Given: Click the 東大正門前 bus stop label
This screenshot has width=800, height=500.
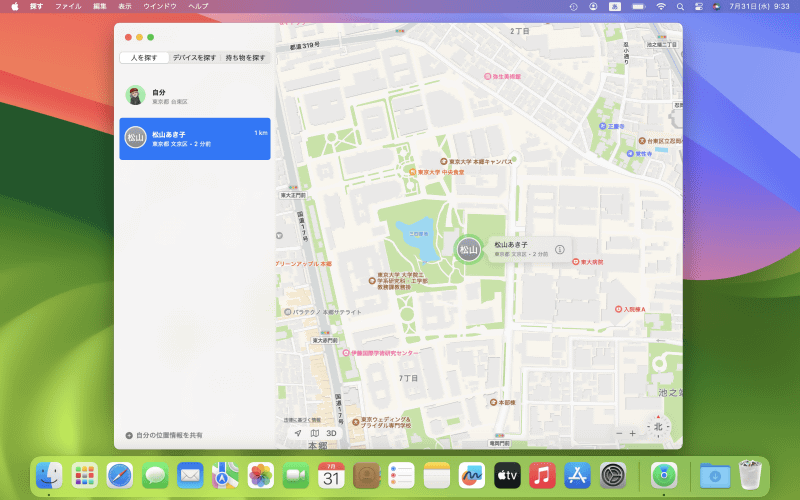Looking at the screenshot, I should point(293,195).
